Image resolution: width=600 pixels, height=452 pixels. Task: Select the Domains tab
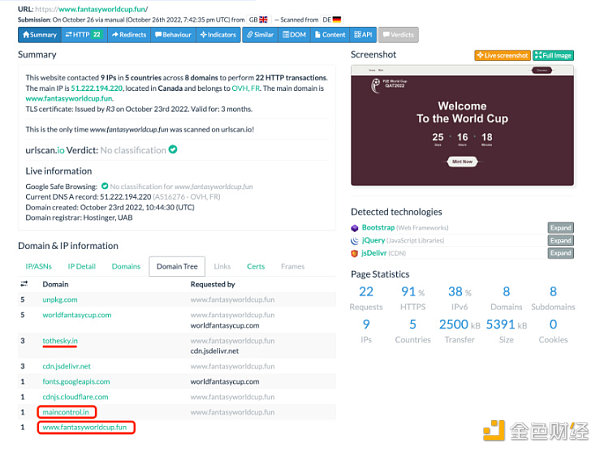(x=126, y=266)
